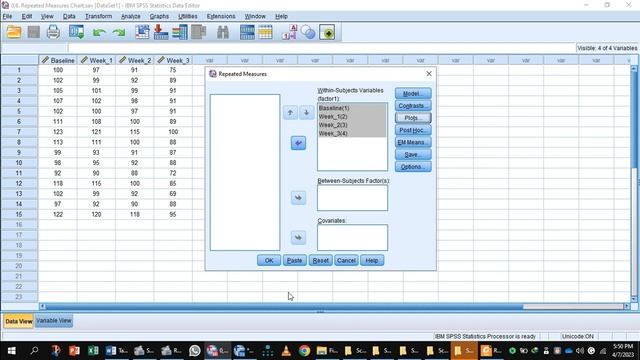
Task: Click the Go to case icon
Action: coord(142,32)
